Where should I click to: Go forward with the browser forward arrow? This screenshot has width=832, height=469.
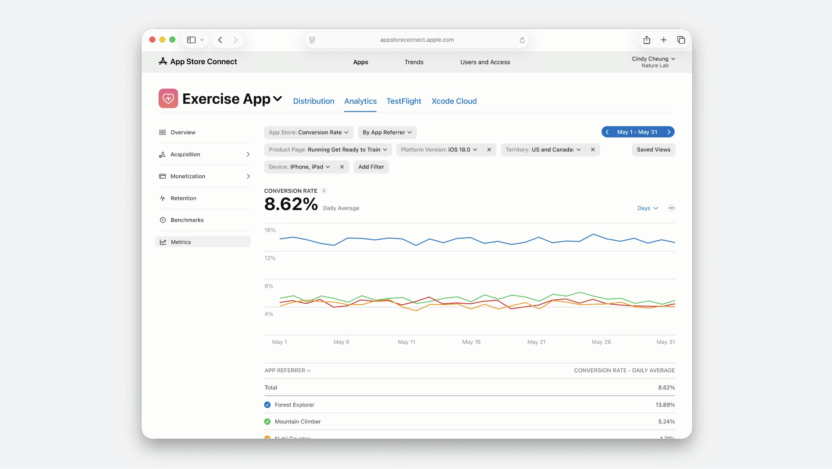click(x=236, y=40)
